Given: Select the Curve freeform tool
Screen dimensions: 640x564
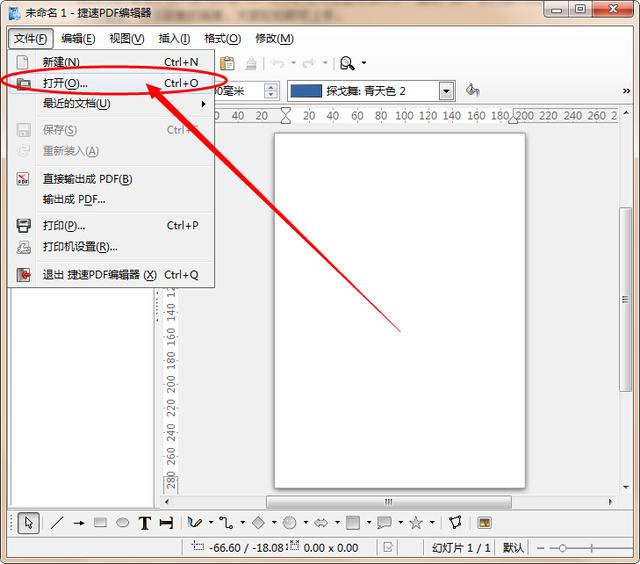Looking at the screenshot, I should coord(195,522).
